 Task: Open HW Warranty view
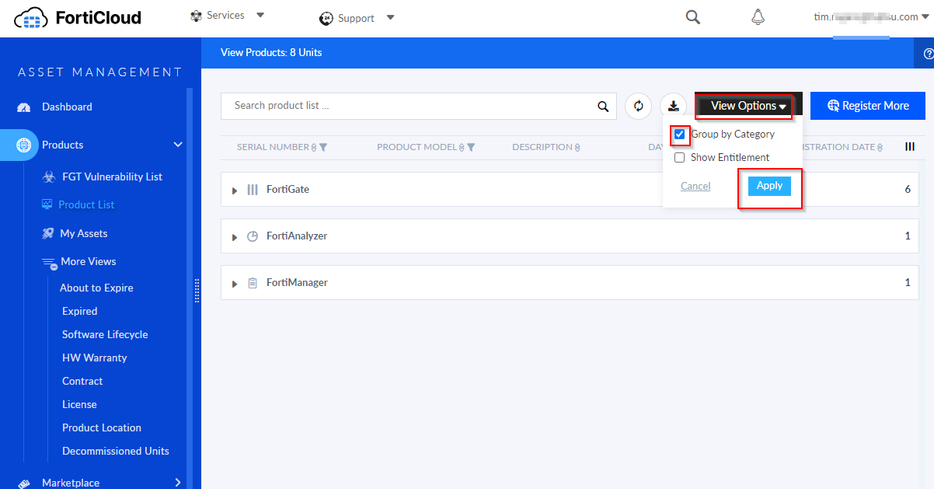(x=94, y=357)
